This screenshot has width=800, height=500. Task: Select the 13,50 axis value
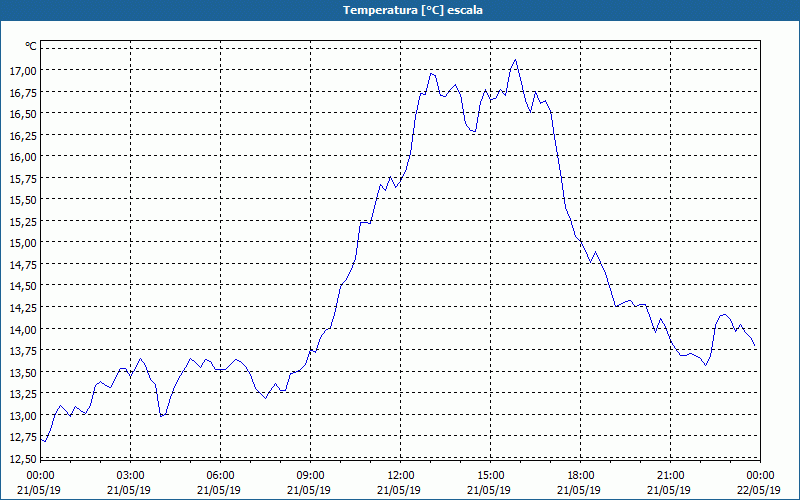pos(23,372)
